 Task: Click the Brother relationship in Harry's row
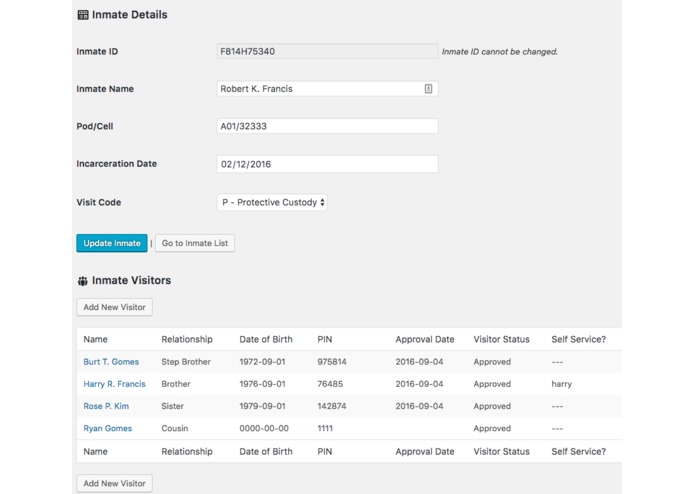pyautogui.click(x=176, y=384)
